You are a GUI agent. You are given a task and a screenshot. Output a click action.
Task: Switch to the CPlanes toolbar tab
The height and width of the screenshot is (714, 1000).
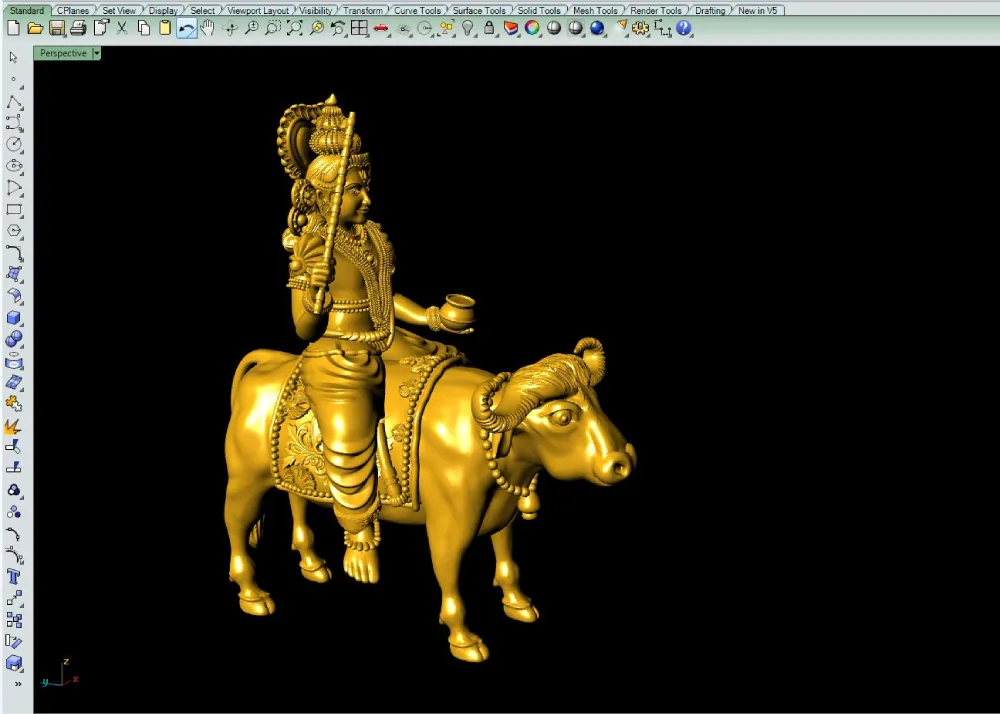73,10
